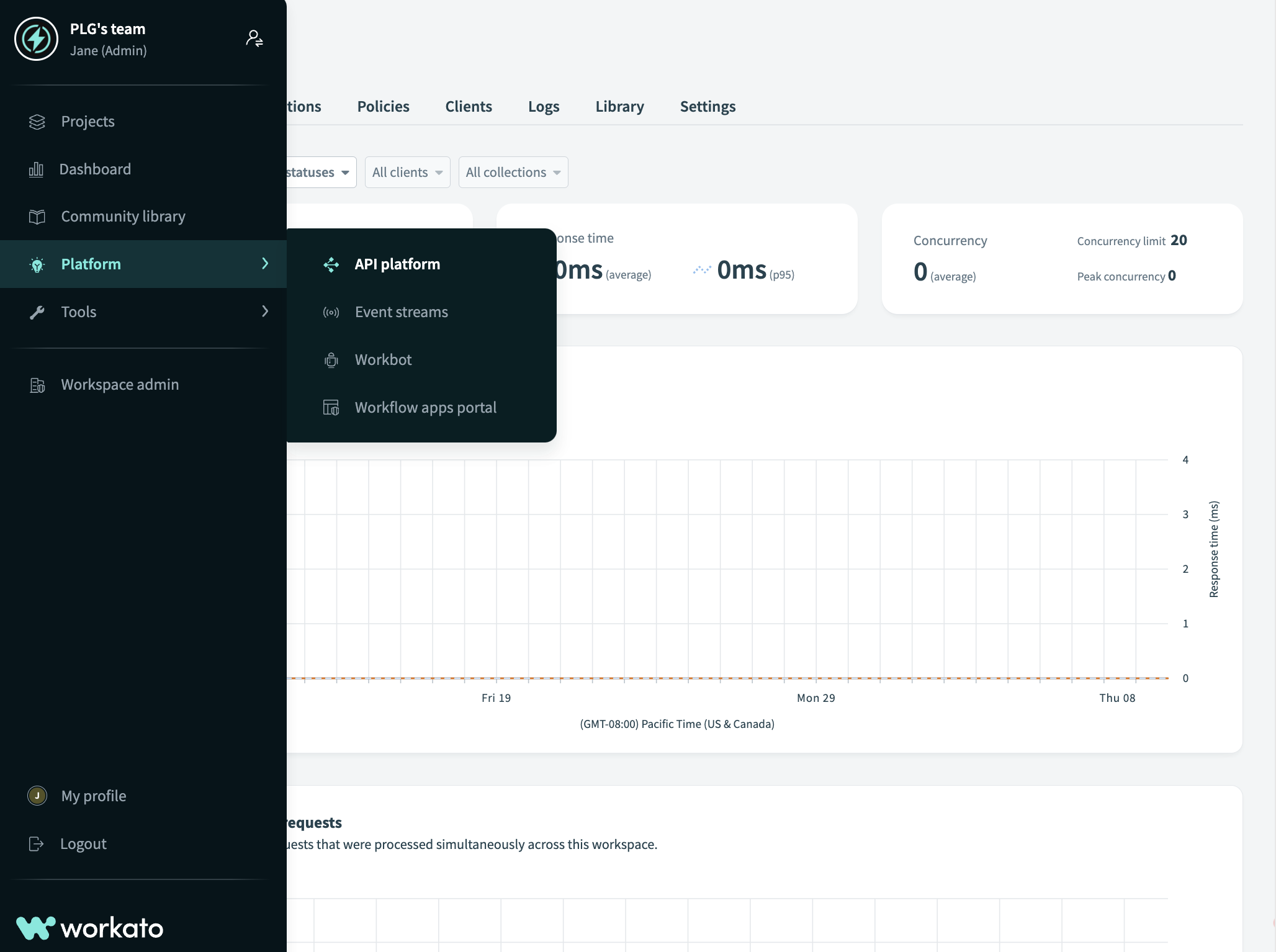Viewport: 1276px width, 952px height.
Task: Select the Event streams icon
Action: pyautogui.click(x=330, y=312)
